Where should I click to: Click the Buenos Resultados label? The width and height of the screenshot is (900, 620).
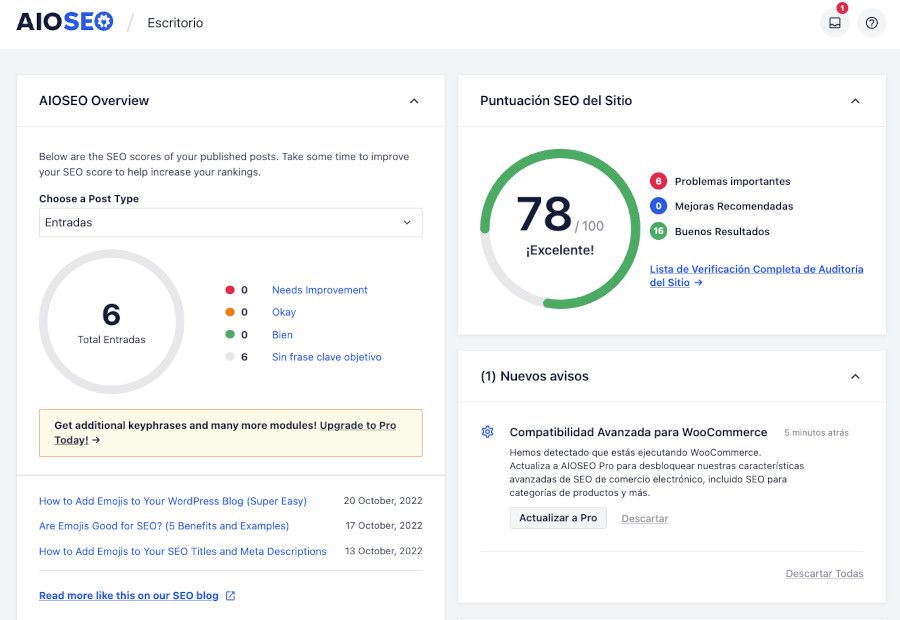point(722,231)
